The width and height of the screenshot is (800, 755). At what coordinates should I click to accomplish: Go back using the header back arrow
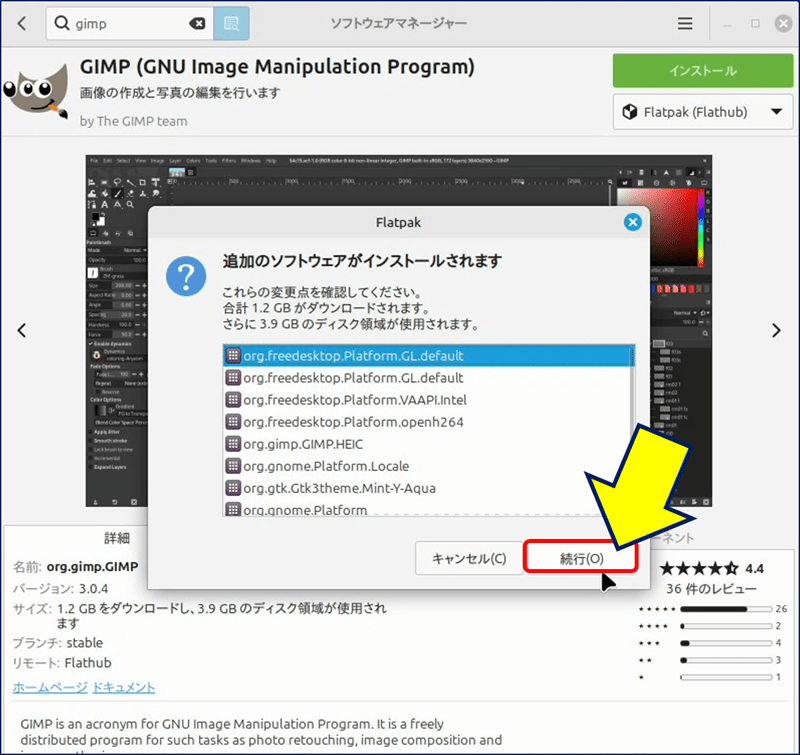21,23
